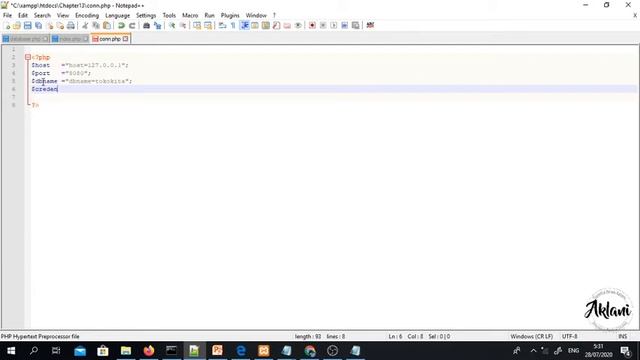
Task: Click the Stop macro recording icon
Action: (x=323, y=26)
